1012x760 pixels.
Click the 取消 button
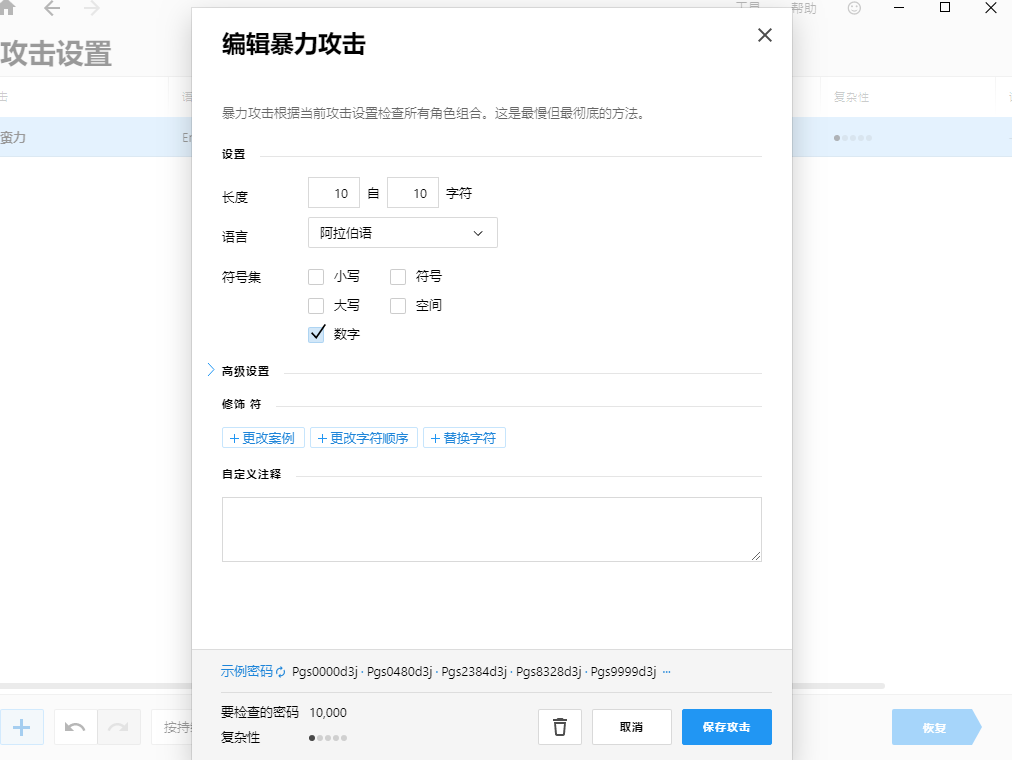(x=632, y=727)
